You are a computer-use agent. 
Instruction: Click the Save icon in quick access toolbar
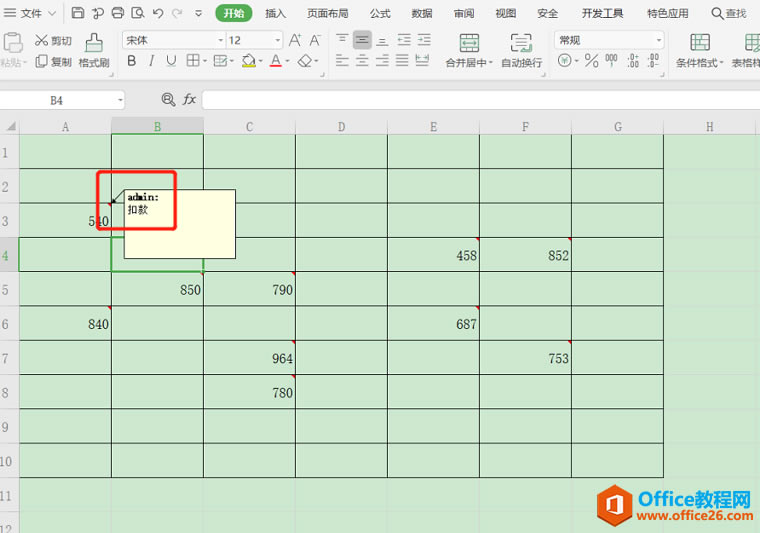click(x=78, y=13)
